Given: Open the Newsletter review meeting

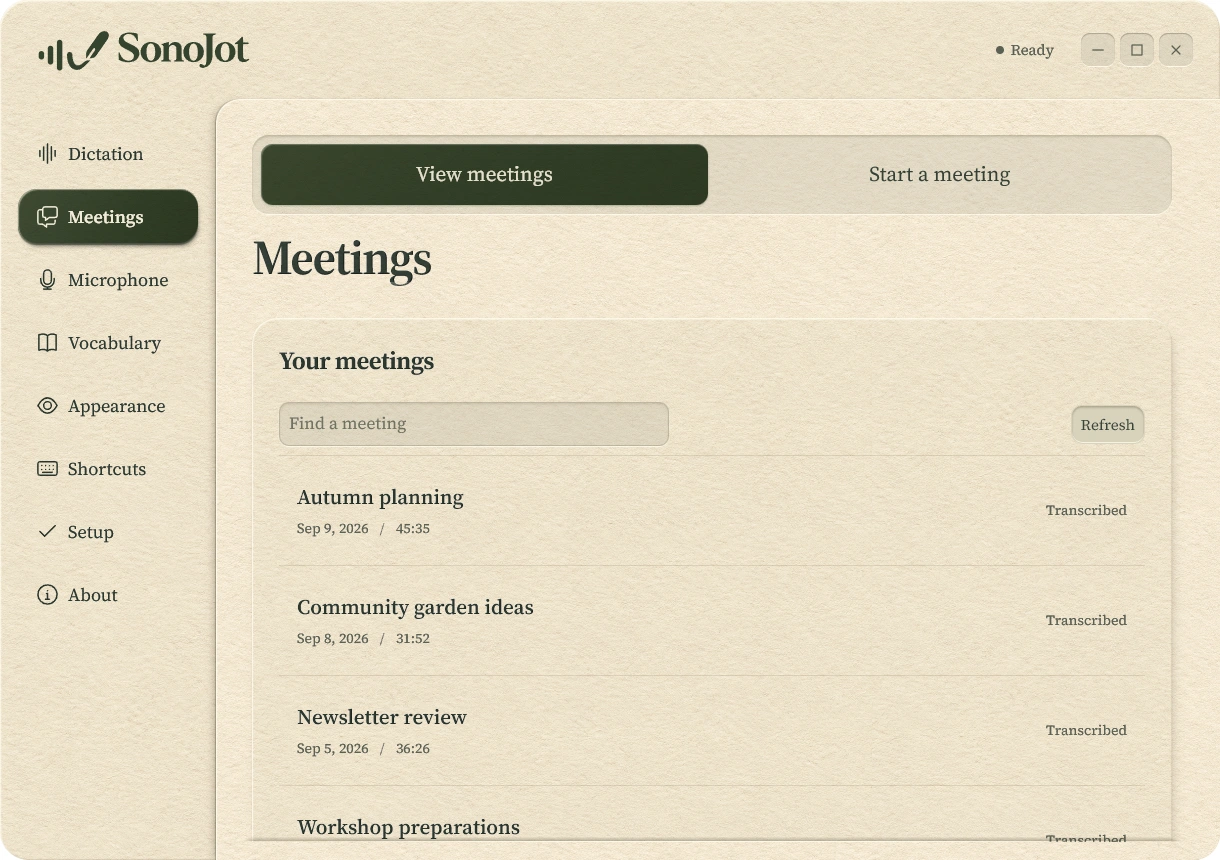Looking at the screenshot, I should [x=711, y=731].
